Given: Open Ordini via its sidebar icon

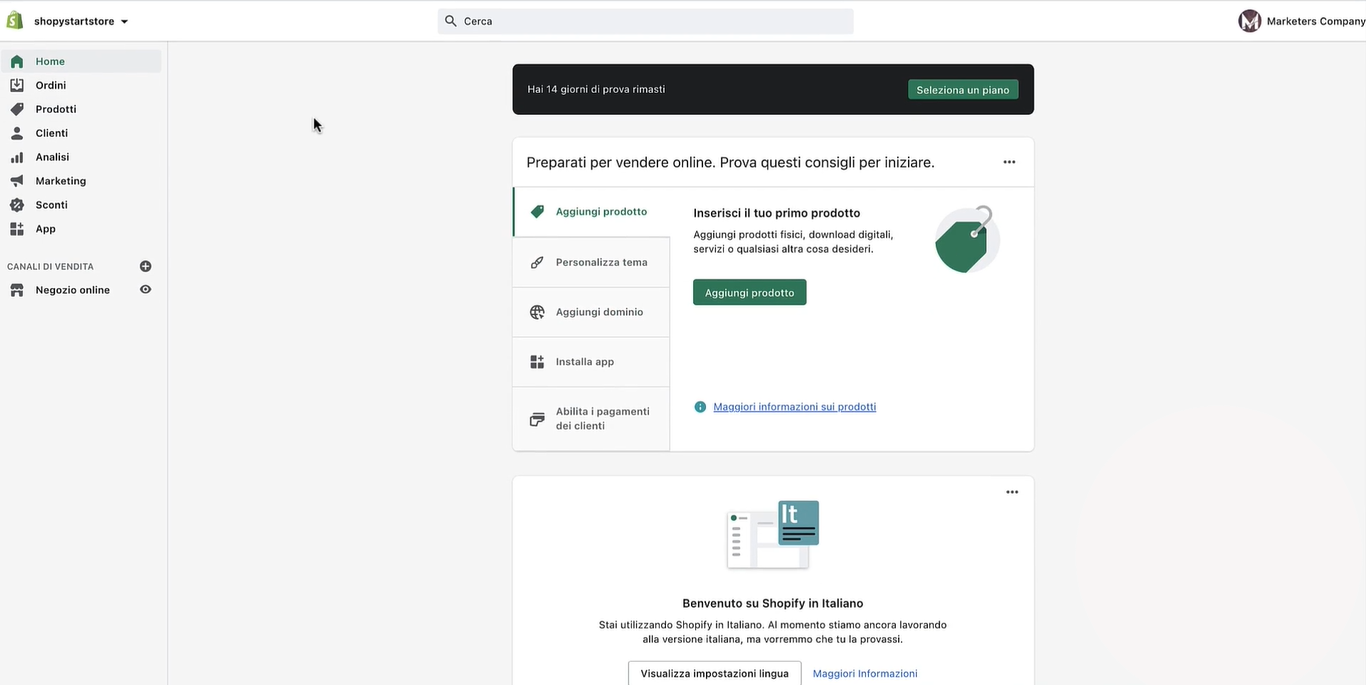Looking at the screenshot, I should tap(17, 85).
